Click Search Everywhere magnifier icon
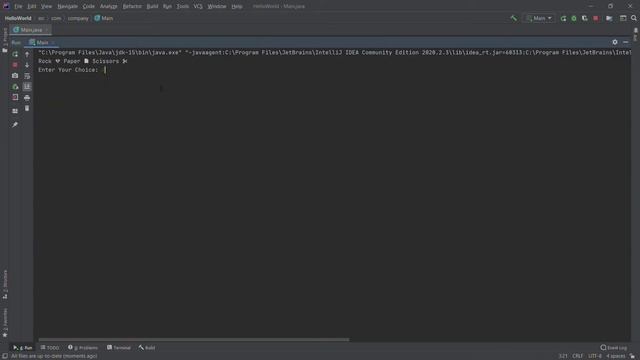Viewport: 640px width, 360px height. click(x=634, y=18)
